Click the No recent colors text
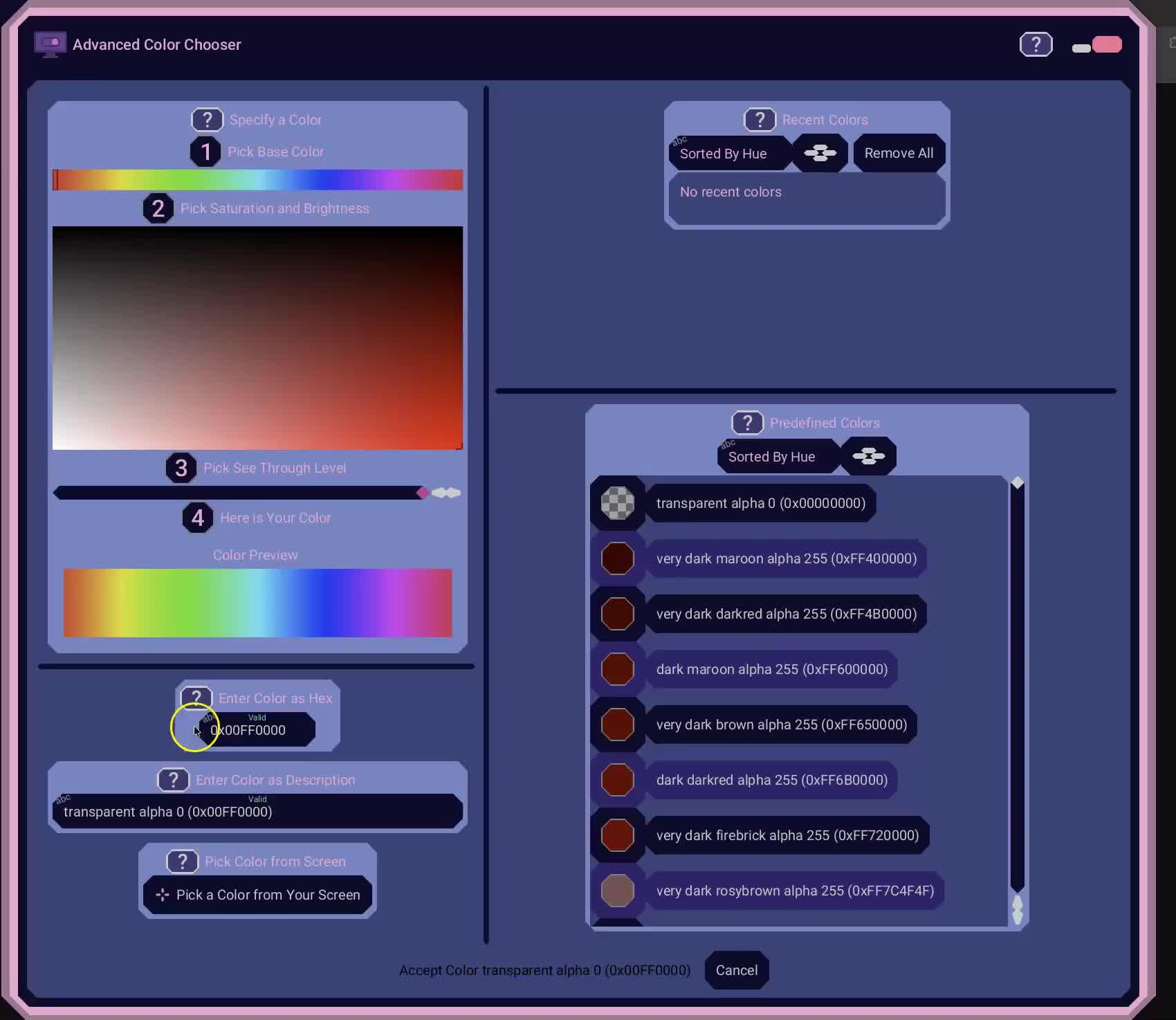Screen dimensions: 1176x1020 [x=731, y=192]
